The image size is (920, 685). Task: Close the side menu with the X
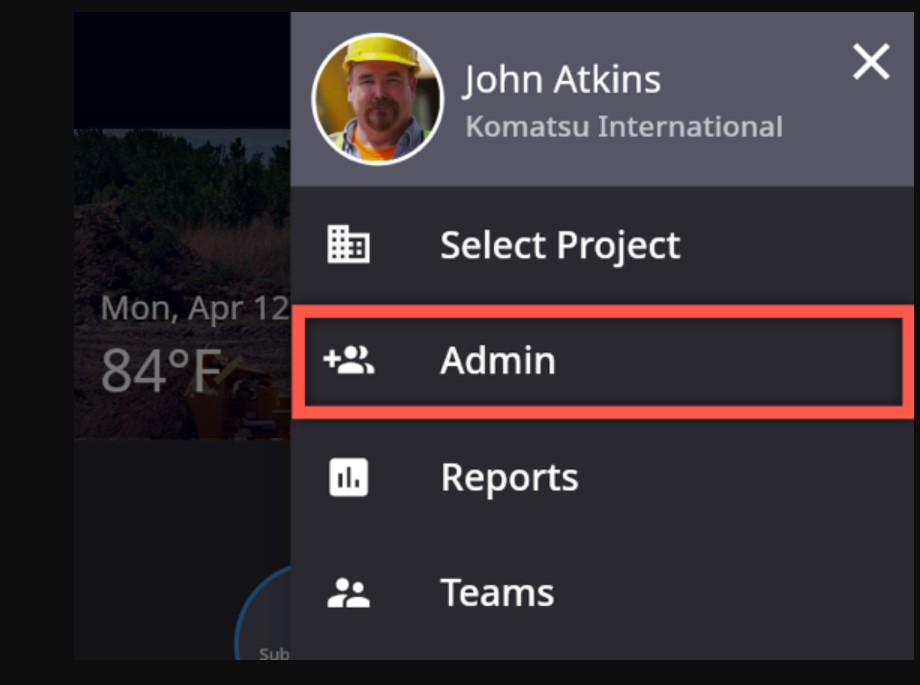coord(871,62)
